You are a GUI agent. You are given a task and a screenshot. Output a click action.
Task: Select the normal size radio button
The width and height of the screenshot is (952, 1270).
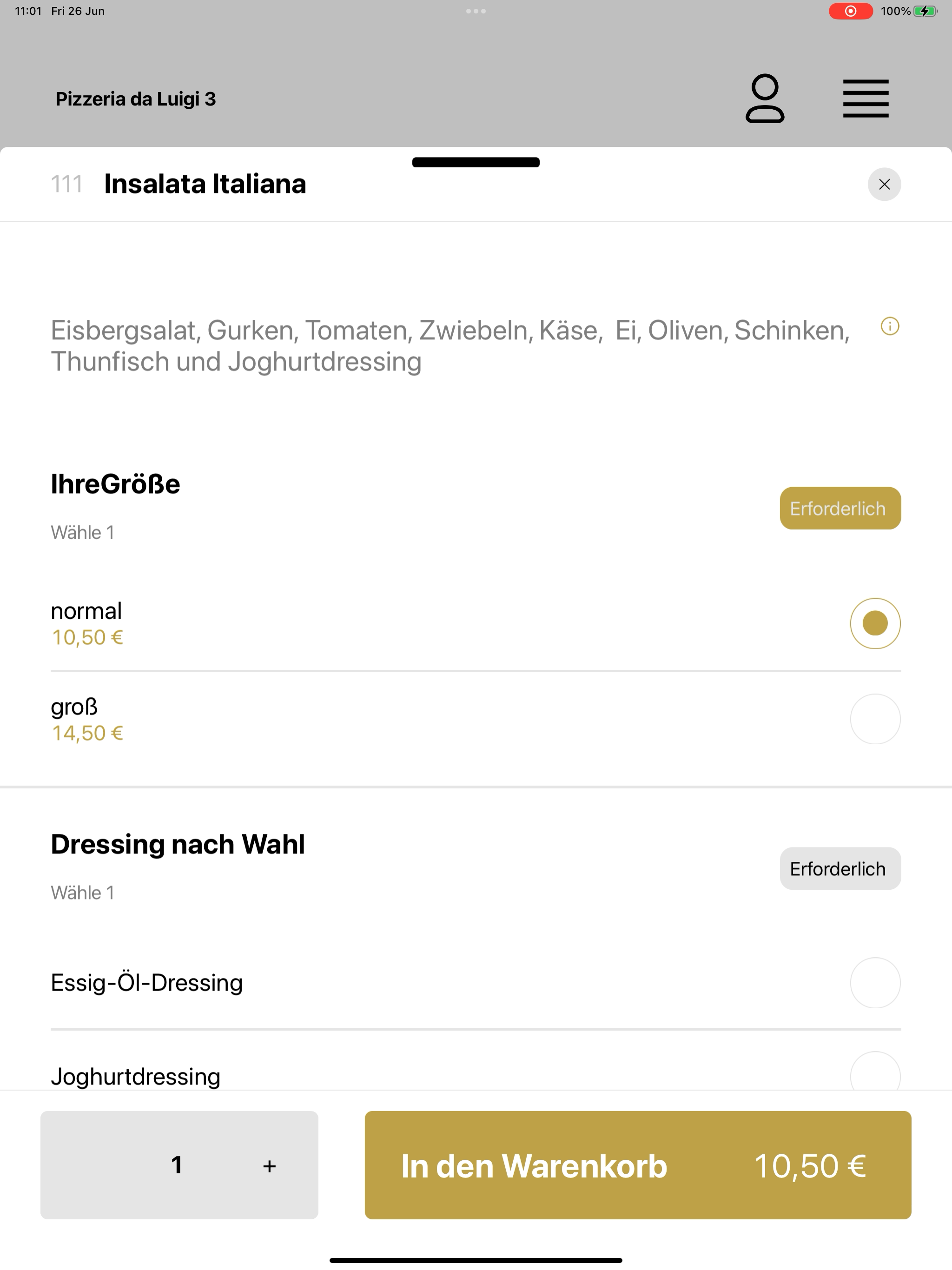[875, 623]
